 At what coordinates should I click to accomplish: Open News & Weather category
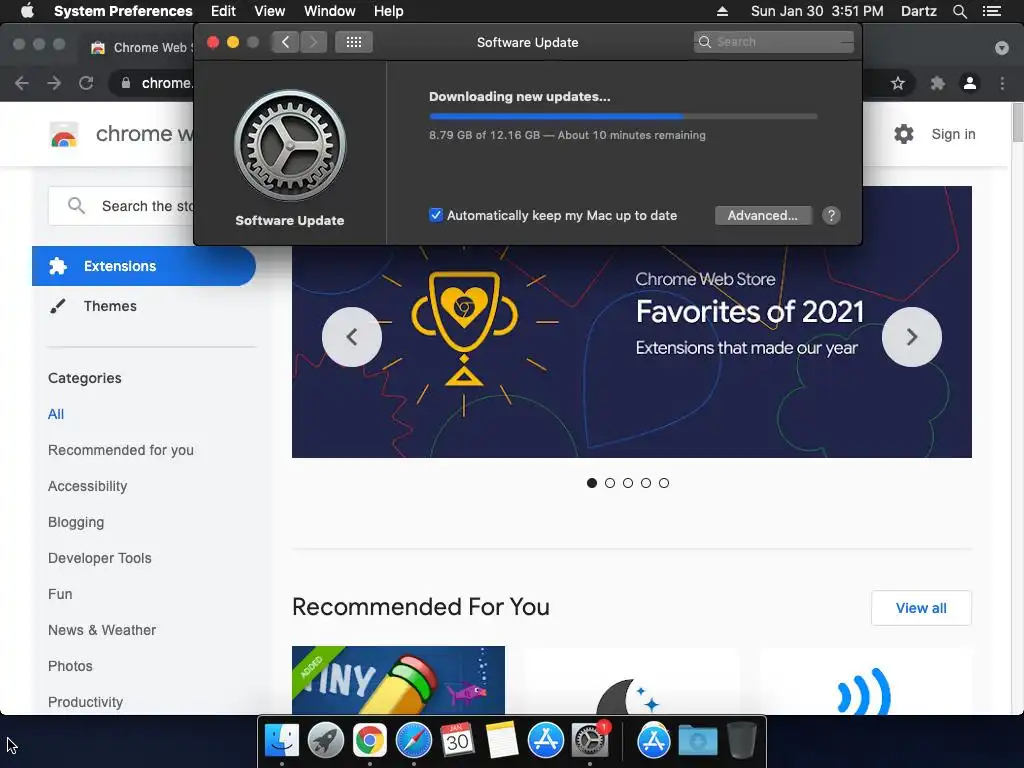click(x=102, y=630)
